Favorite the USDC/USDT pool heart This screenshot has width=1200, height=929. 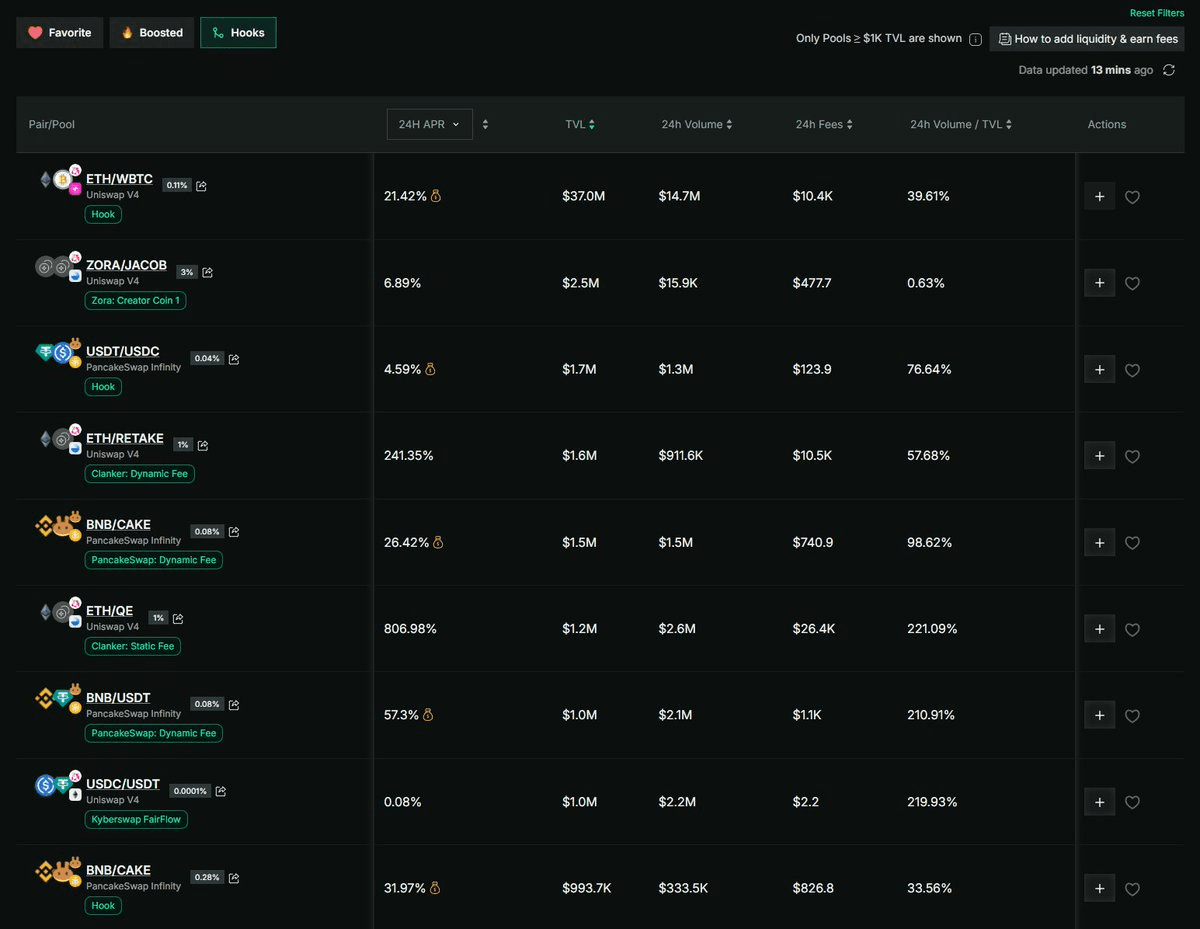coord(1132,803)
